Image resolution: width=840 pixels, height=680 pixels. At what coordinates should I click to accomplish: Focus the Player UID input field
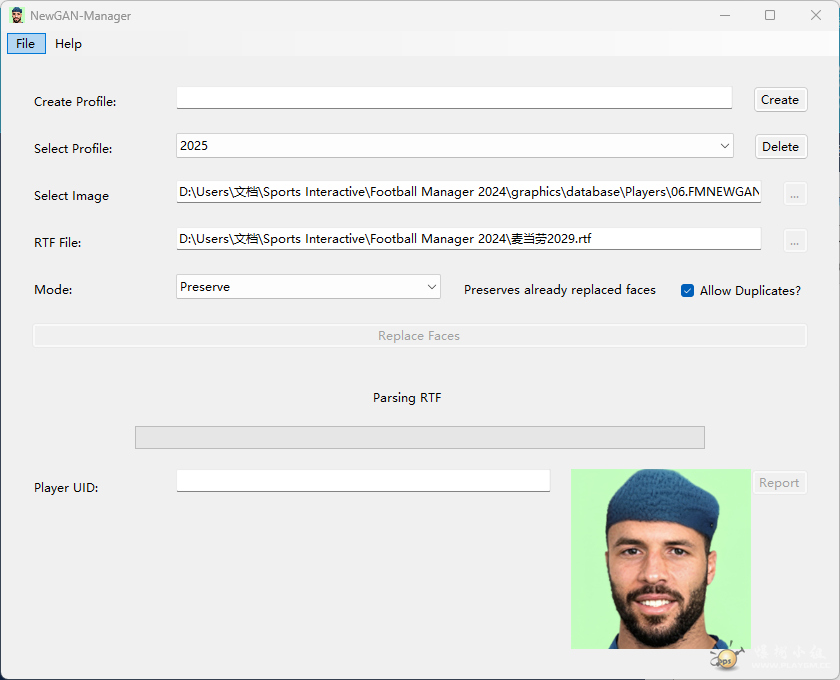[363, 481]
